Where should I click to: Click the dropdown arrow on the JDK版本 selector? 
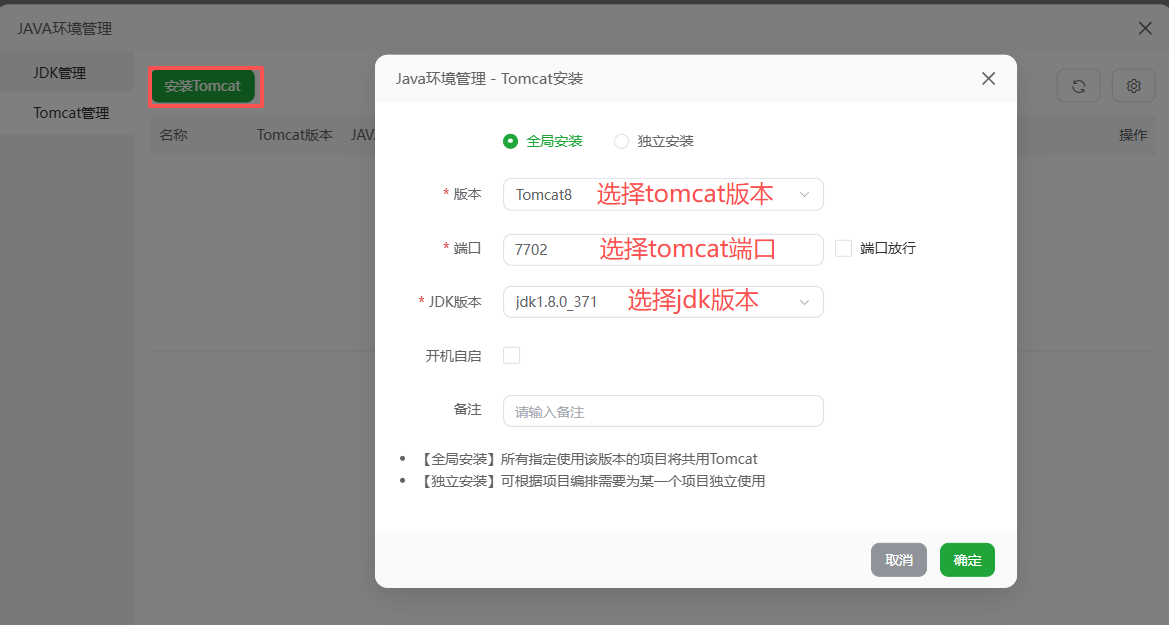point(805,301)
